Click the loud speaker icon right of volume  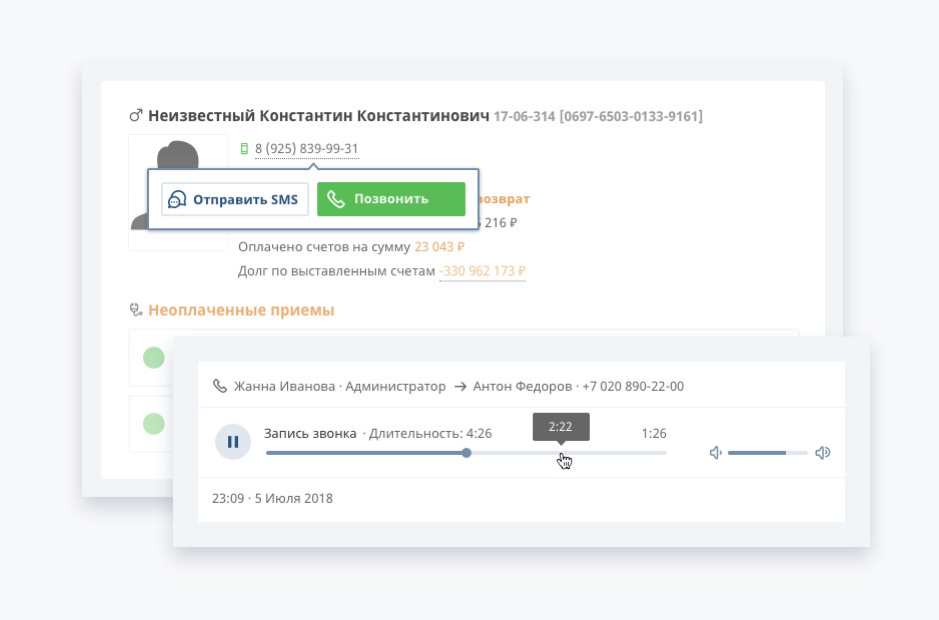pyautogui.click(x=822, y=453)
